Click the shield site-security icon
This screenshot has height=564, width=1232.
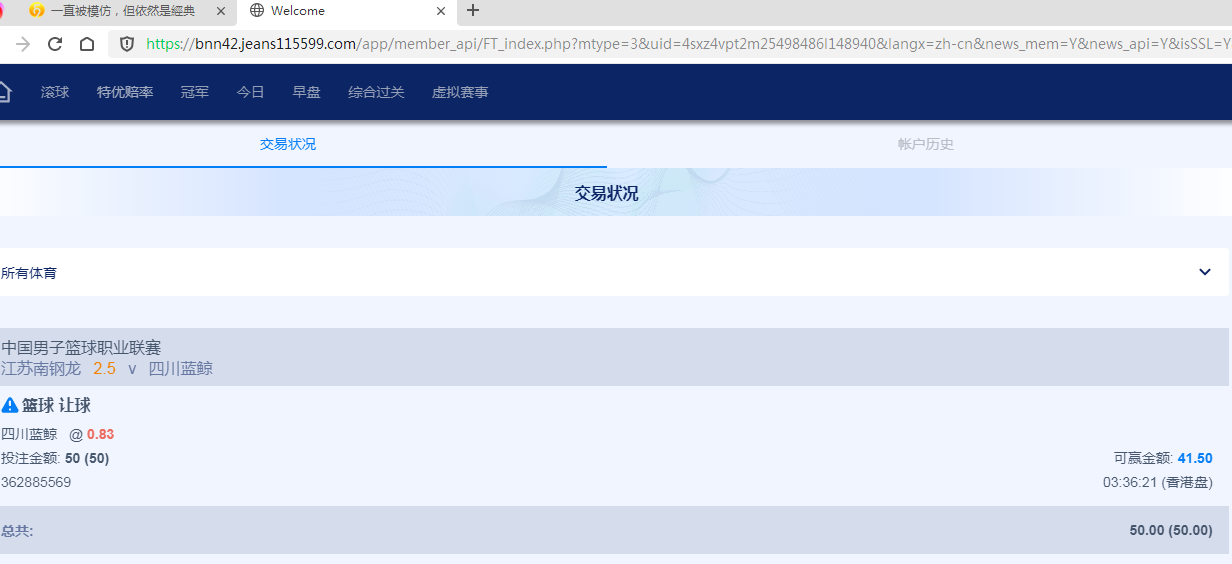pyautogui.click(x=127, y=44)
